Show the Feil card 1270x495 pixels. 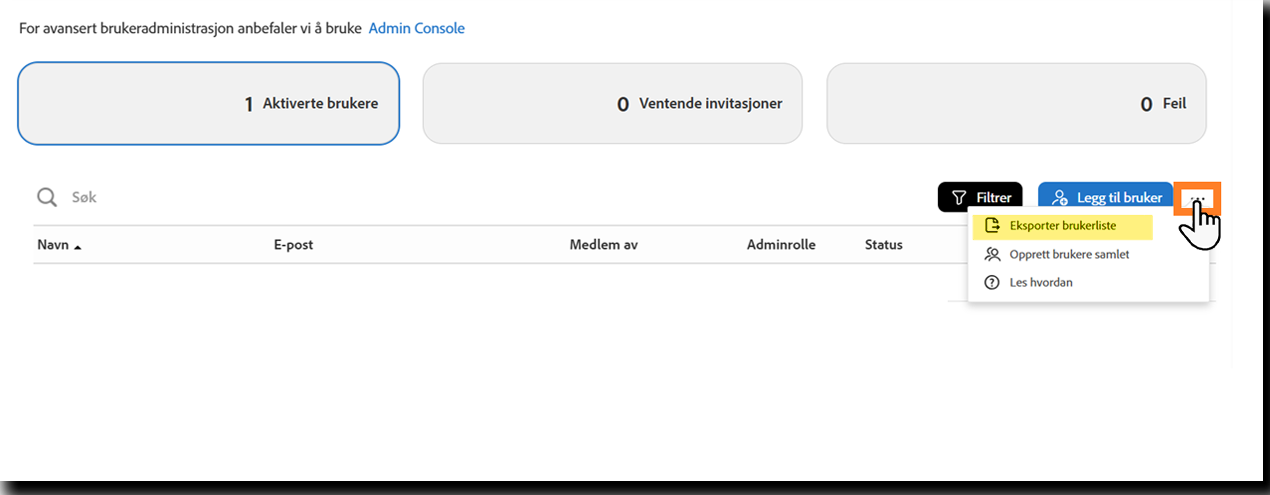1016,104
